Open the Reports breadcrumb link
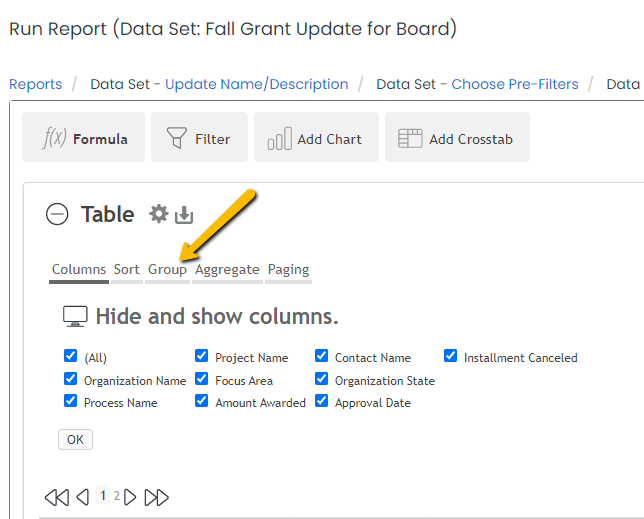 coord(36,84)
